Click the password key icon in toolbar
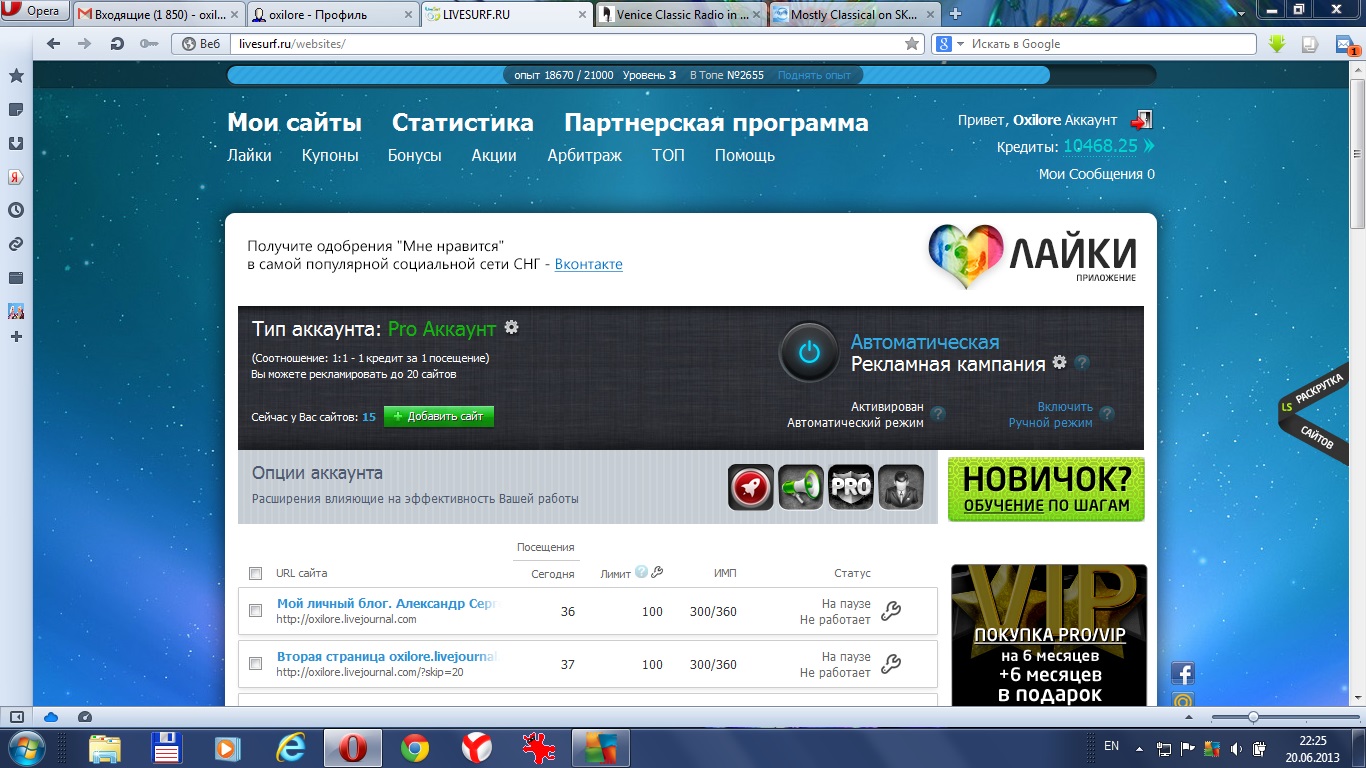This screenshot has width=1366, height=768. [148, 44]
